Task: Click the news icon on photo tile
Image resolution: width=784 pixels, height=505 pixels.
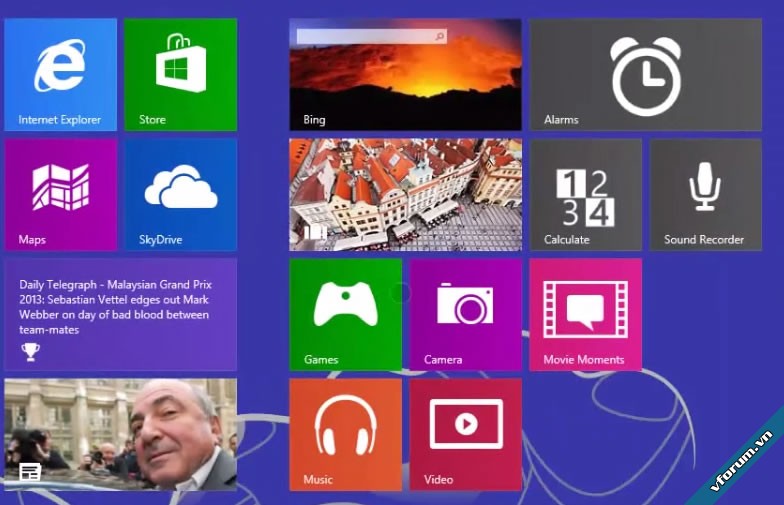Action: click(x=30, y=472)
